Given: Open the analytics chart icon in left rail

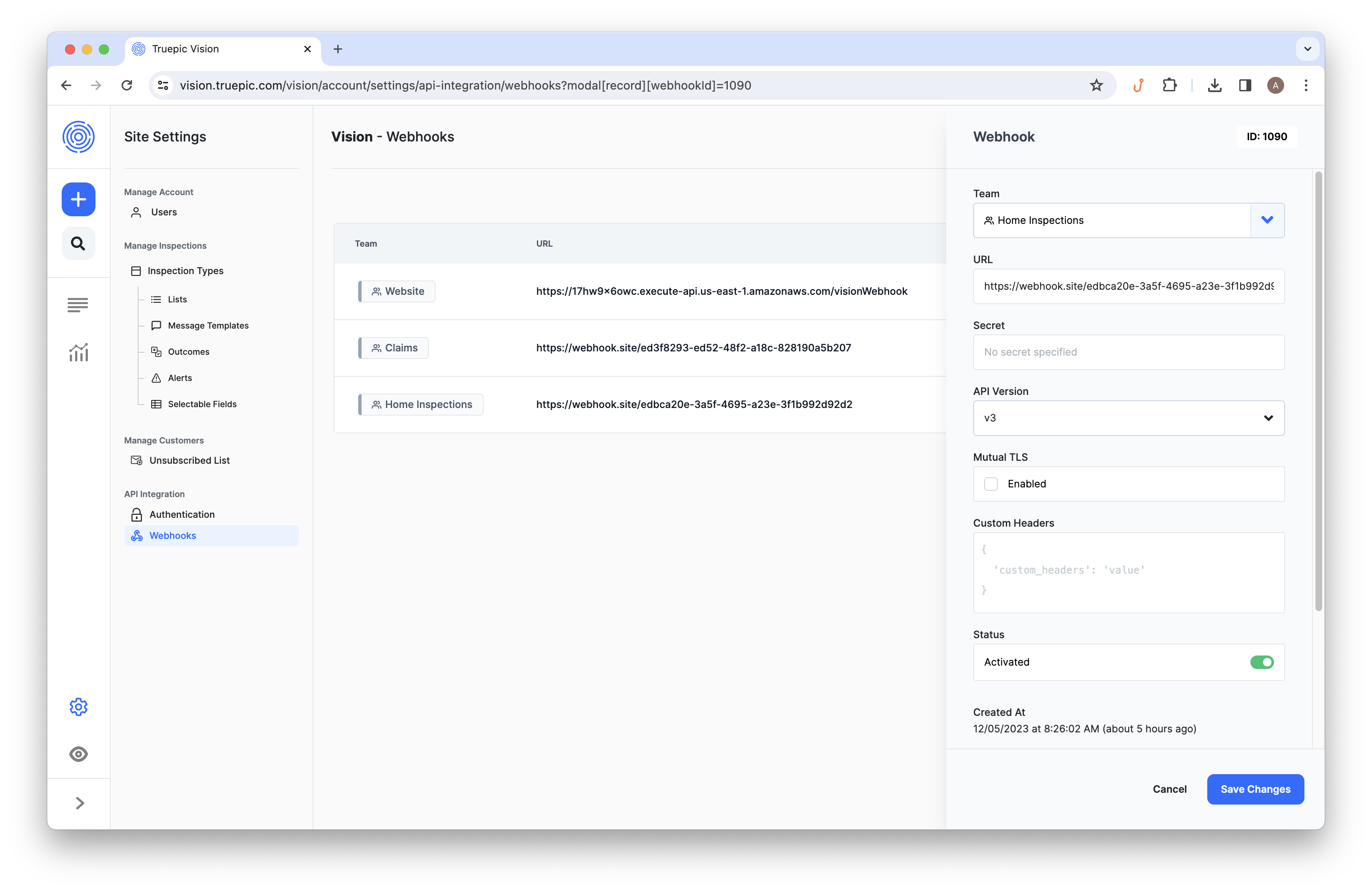Looking at the screenshot, I should pos(79,352).
